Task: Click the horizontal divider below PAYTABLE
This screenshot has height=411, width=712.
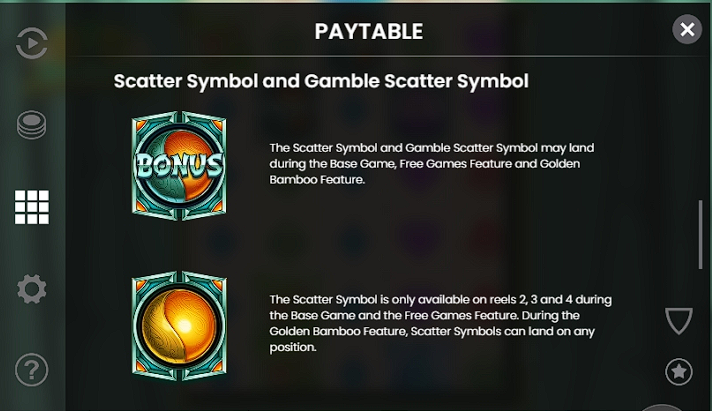Action: 389,56
